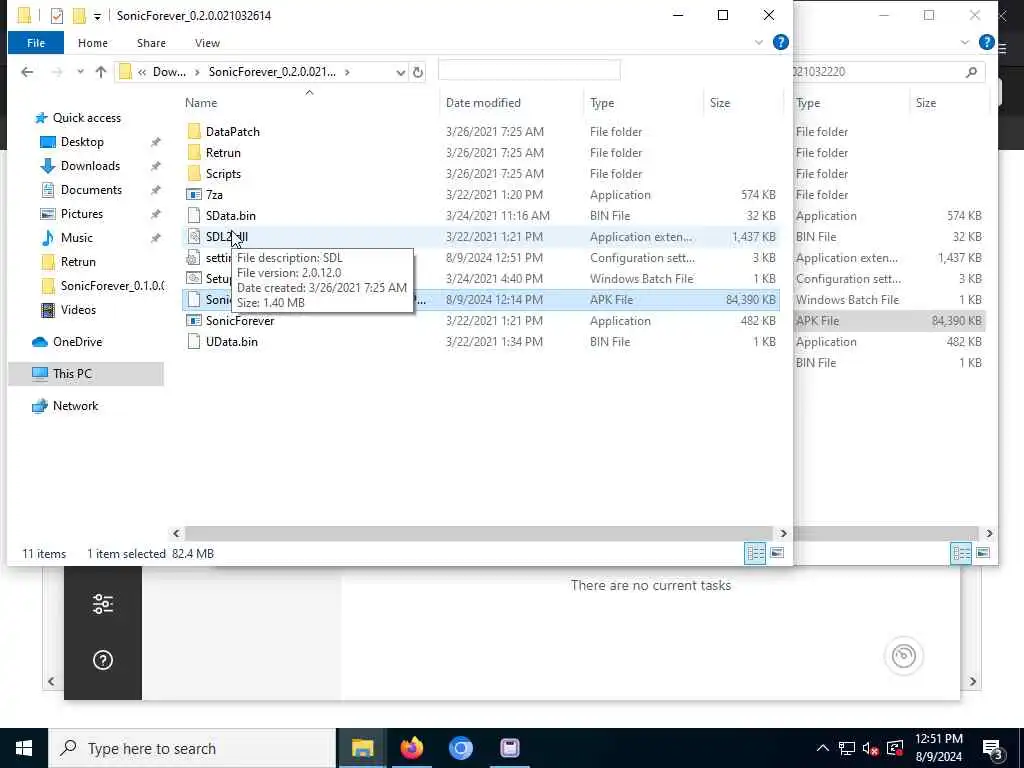Viewport: 1024px width, 768px height.
Task: Switch to the View ribbon tab
Action: 207,43
